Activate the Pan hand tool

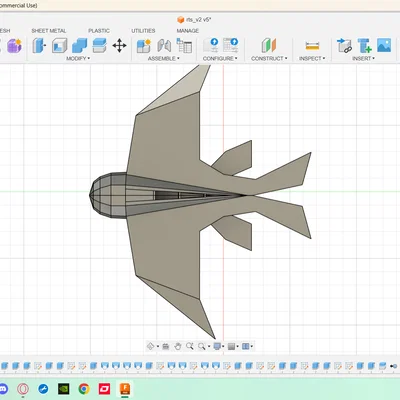pos(178,346)
